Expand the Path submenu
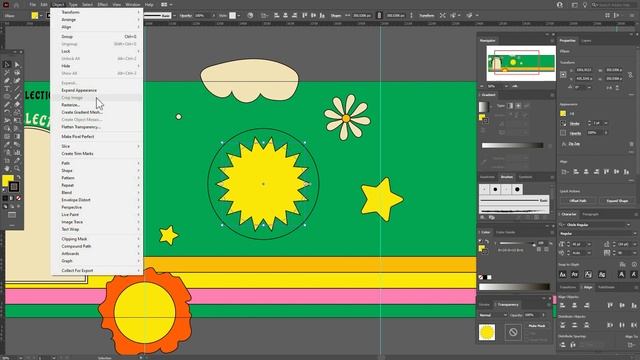Screen dimensions: 640x360 coord(96,163)
